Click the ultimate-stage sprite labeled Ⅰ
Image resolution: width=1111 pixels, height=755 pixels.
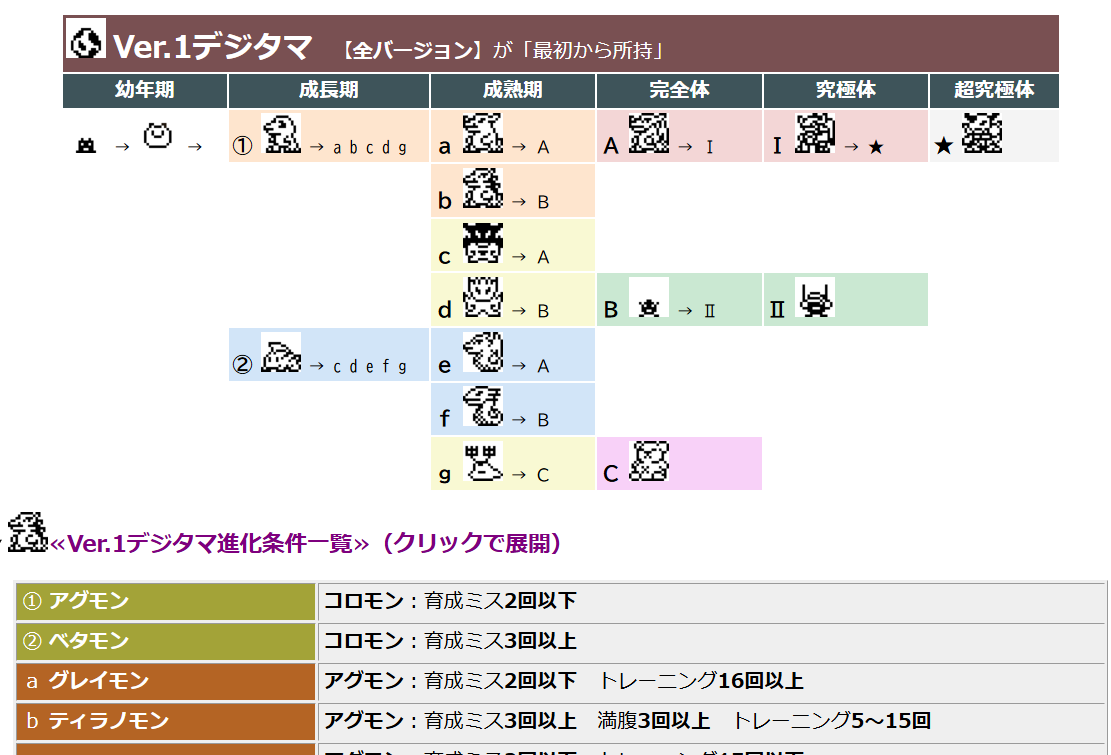coord(815,133)
